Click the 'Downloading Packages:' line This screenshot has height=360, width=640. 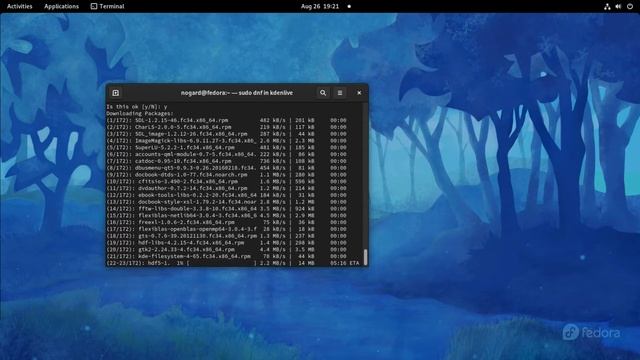point(140,113)
